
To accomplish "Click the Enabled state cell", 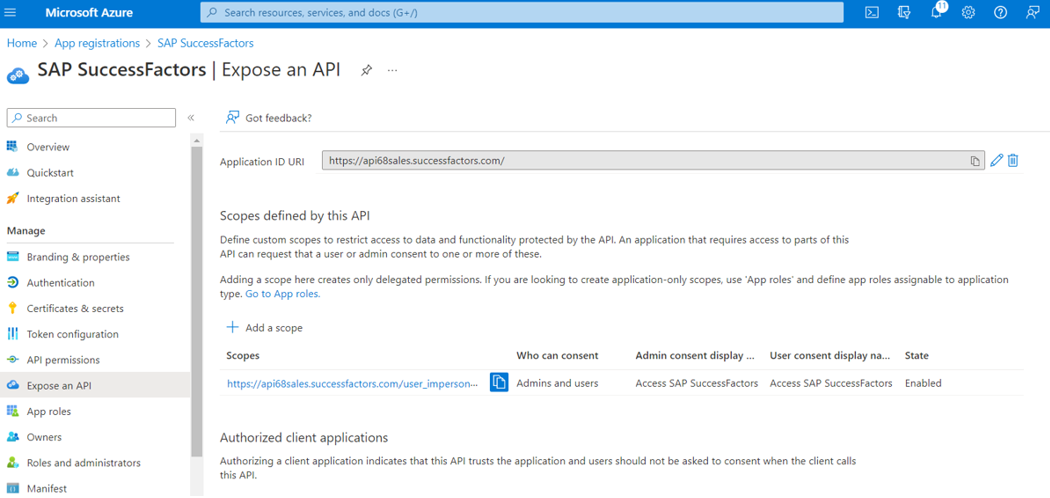I will click(x=923, y=384).
